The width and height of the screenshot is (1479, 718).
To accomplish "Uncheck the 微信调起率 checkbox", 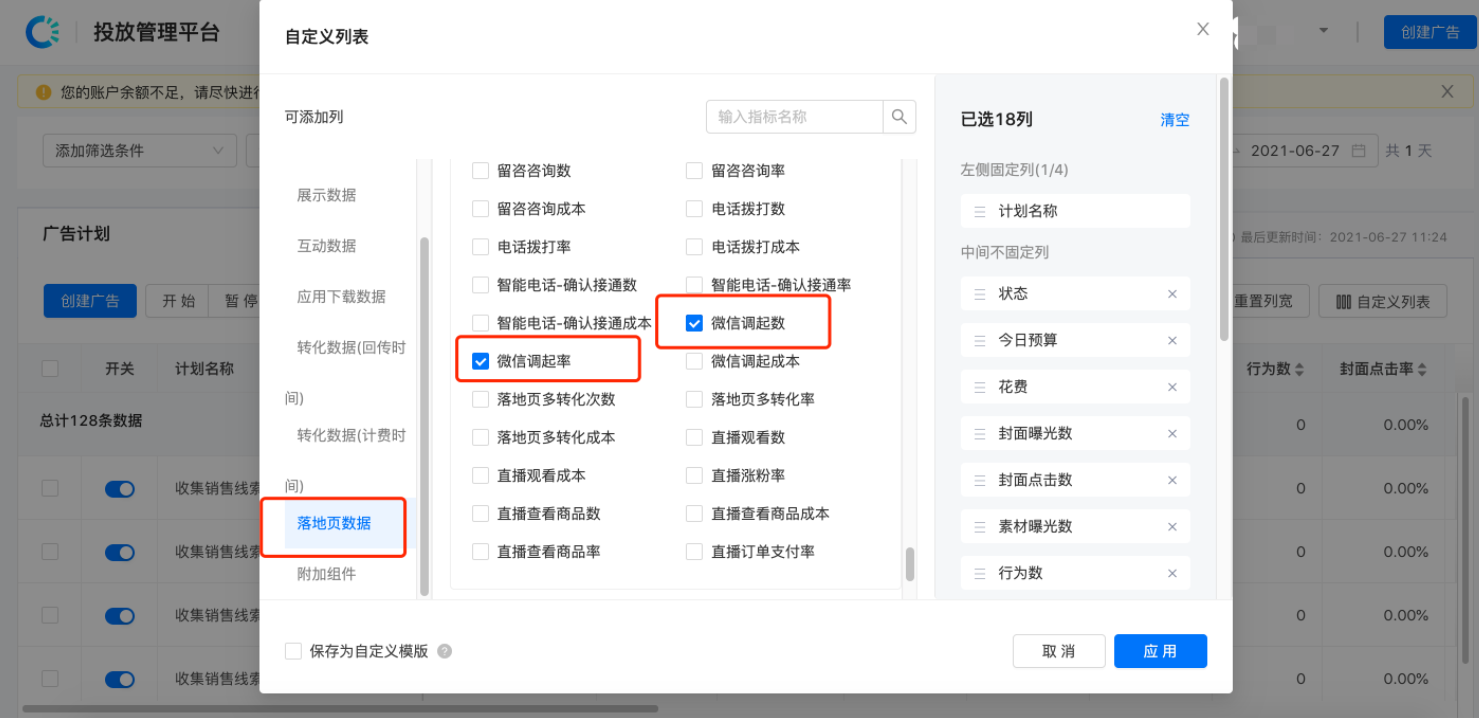I will tap(480, 359).
